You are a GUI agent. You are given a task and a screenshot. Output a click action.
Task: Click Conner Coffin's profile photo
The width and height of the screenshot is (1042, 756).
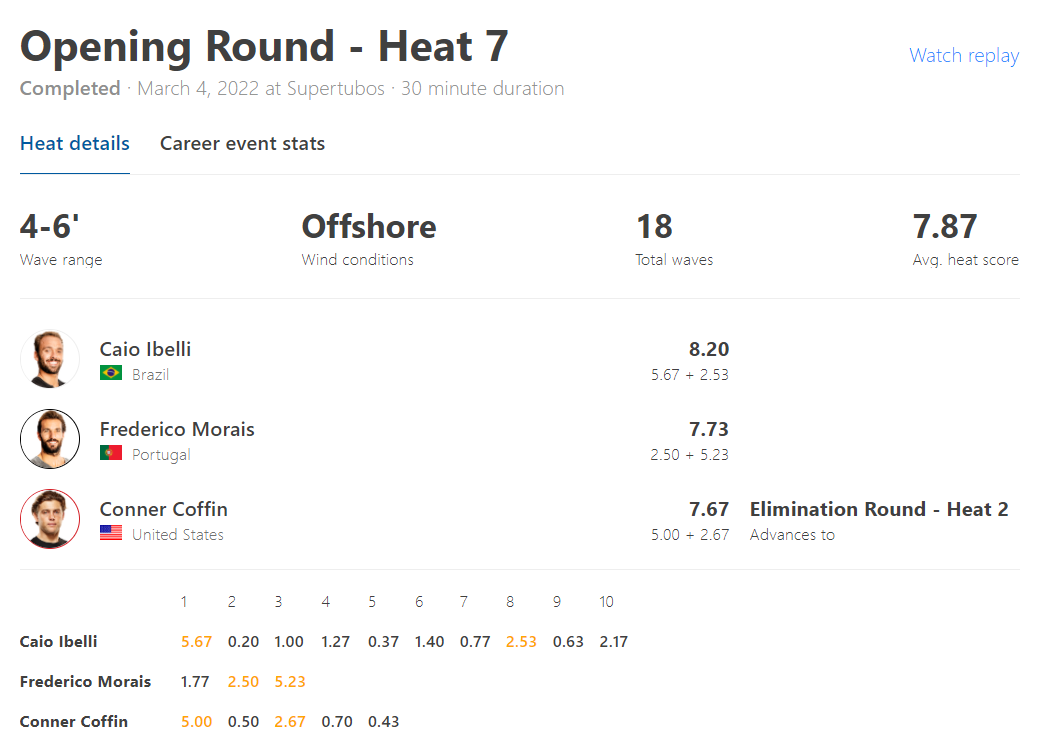(x=50, y=519)
